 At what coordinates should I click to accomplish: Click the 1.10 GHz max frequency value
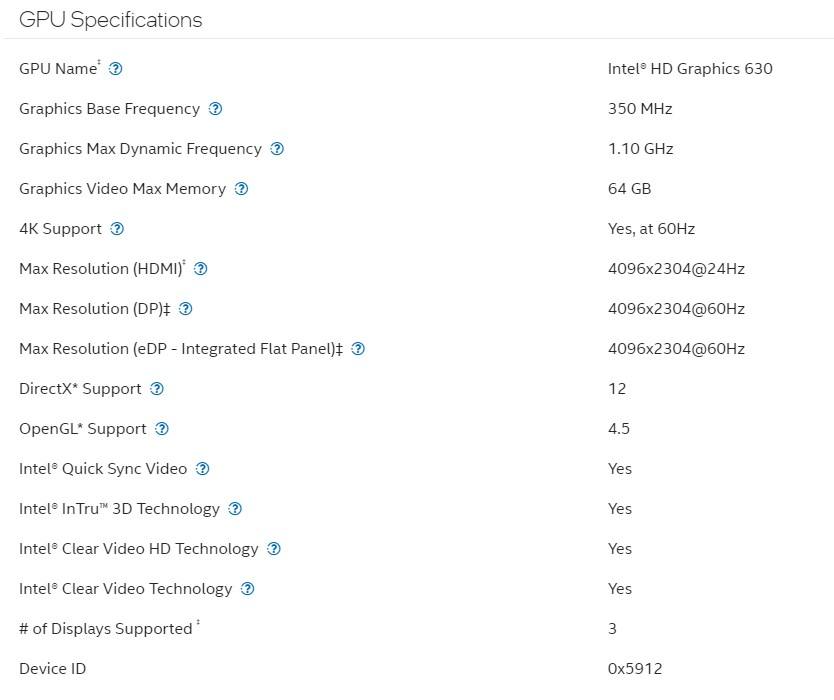pyautogui.click(x=641, y=149)
